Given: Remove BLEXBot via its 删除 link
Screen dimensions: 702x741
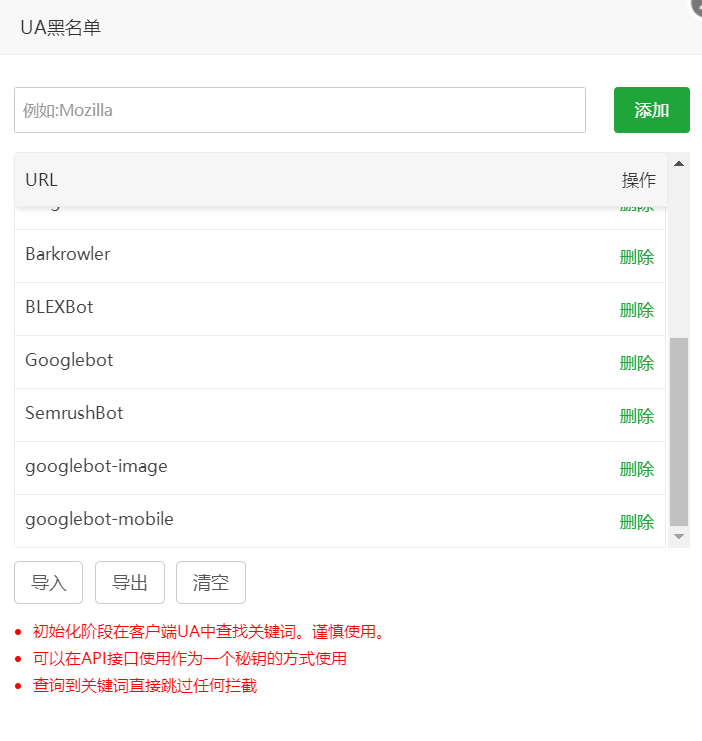Looking at the screenshot, I should [x=637, y=310].
